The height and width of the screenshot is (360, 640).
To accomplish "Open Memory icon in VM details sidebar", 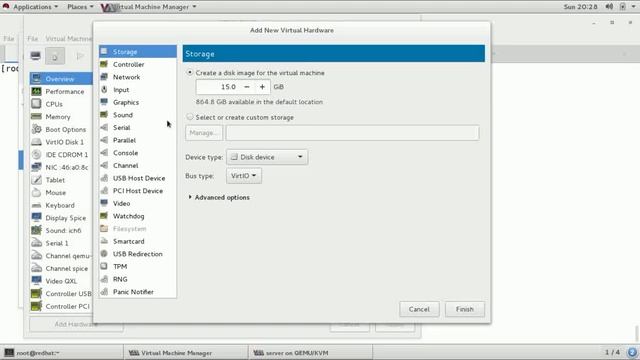I will (36, 116).
